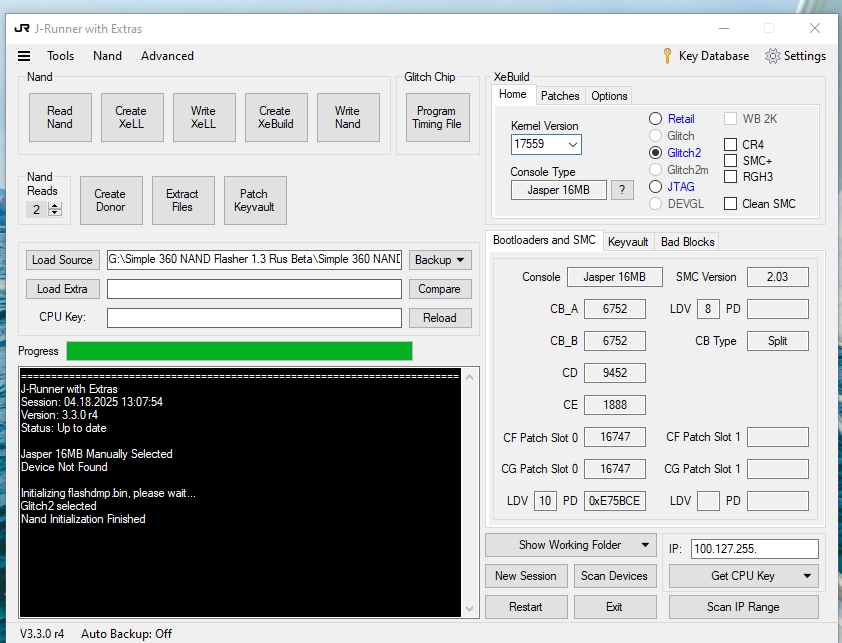The height and width of the screenshot is (643, 842).
Task: Switch to the Patches tab in XeBuild
Action: (x=559, y=96)
